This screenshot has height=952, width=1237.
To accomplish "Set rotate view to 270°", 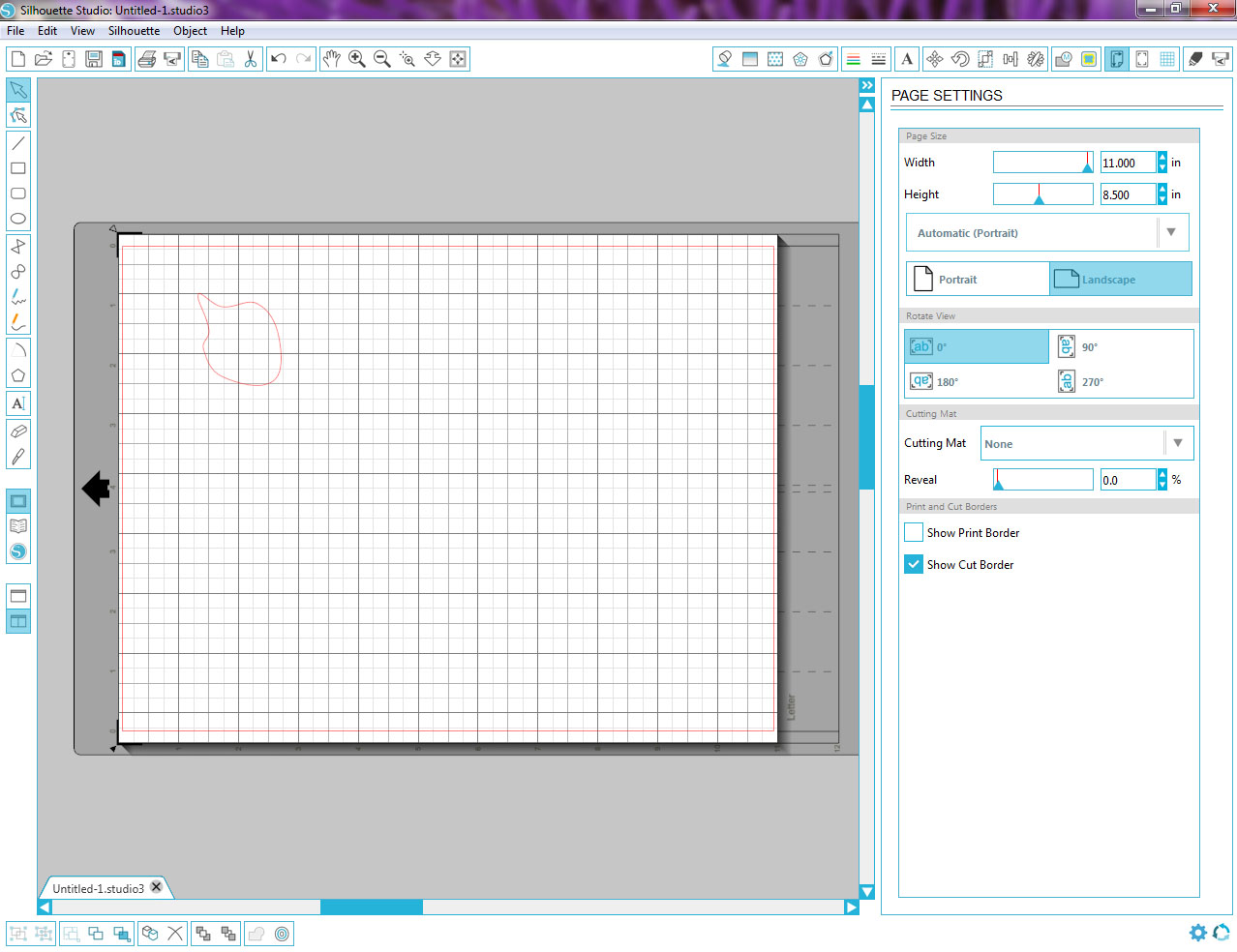I will click(1122, 381).
